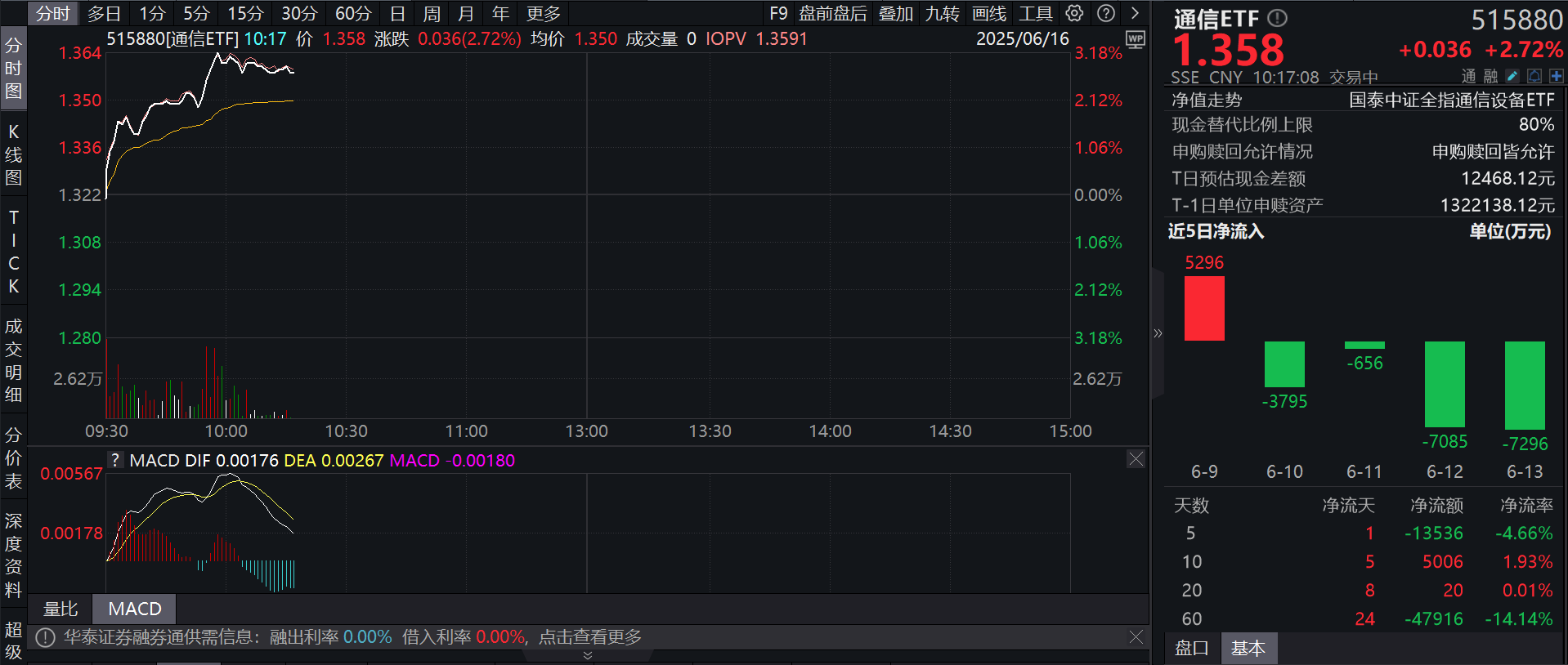Screen dimensions: 1568x665
Task: Click 点击查看更多 link in notice bar
Action: [590, 637]
